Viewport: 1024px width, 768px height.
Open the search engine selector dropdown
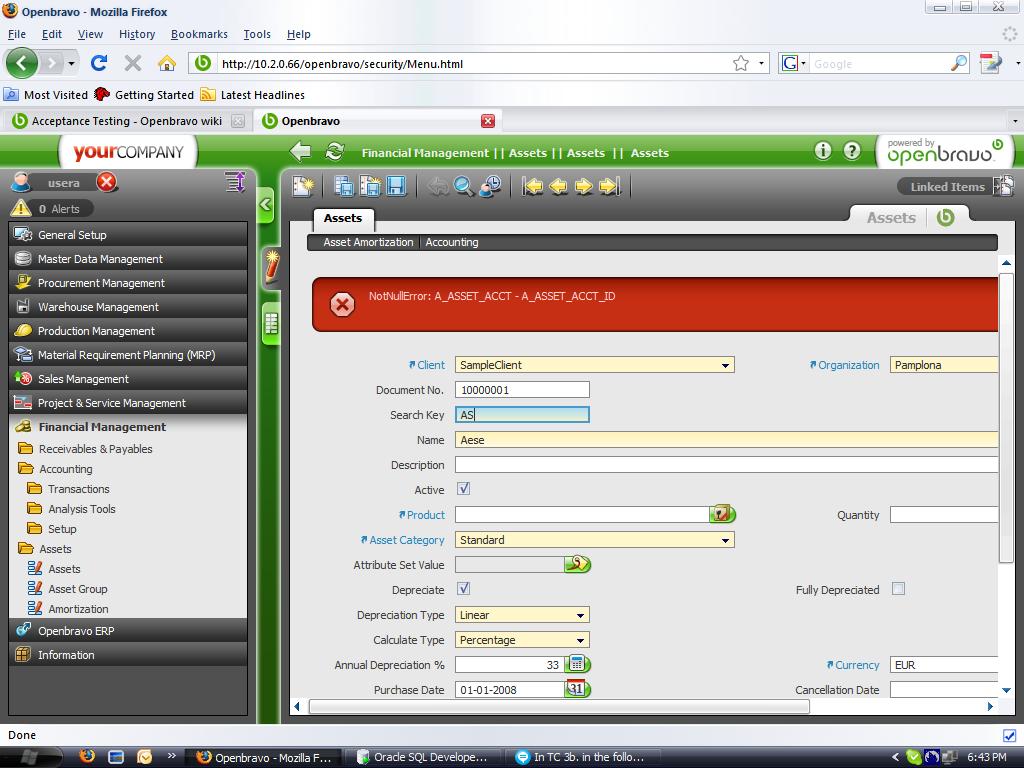point(793,63)
